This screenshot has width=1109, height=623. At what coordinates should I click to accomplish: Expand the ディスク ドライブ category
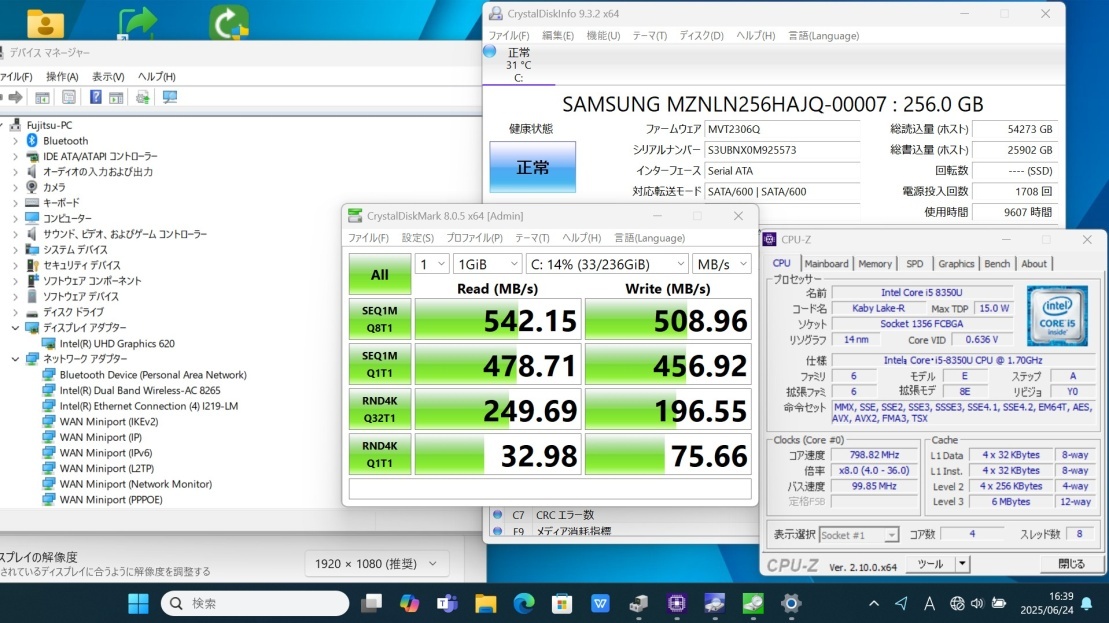16,312
